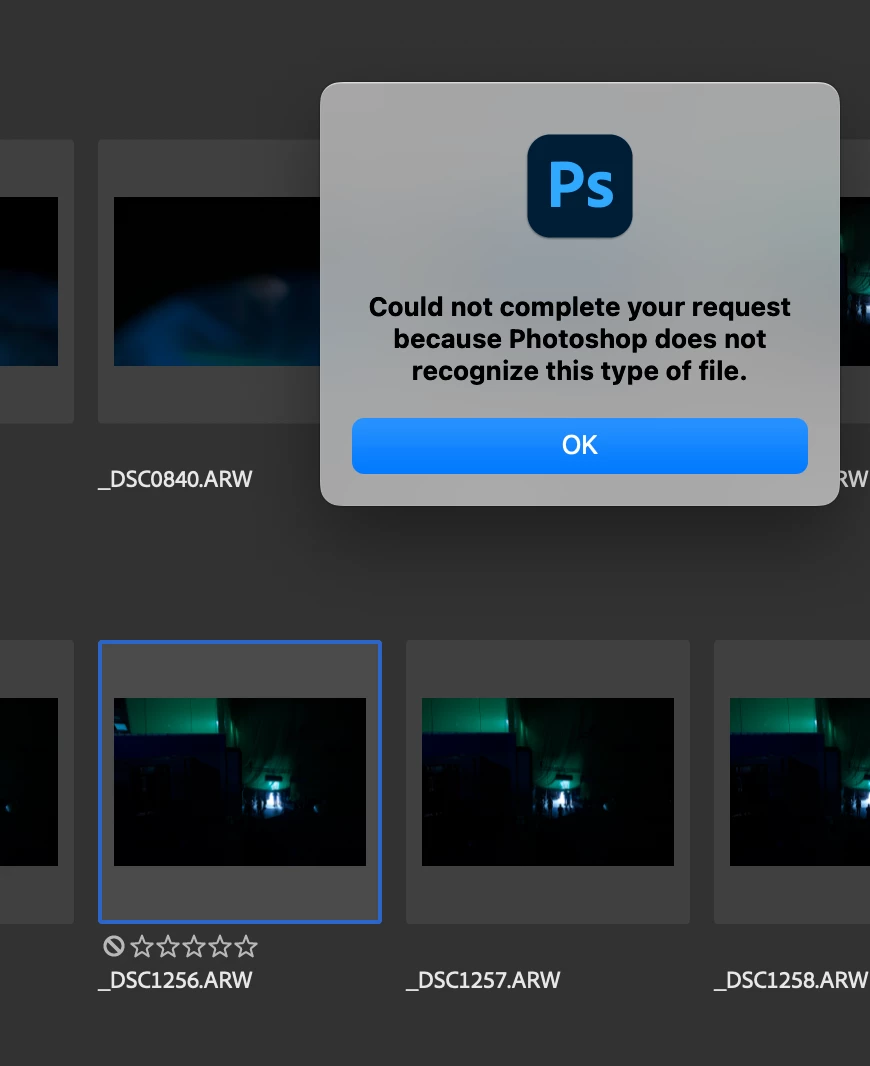Click the _DSC1256.ARW file name
Viewport: 870px width, 1066px height.
pos(175,980)
